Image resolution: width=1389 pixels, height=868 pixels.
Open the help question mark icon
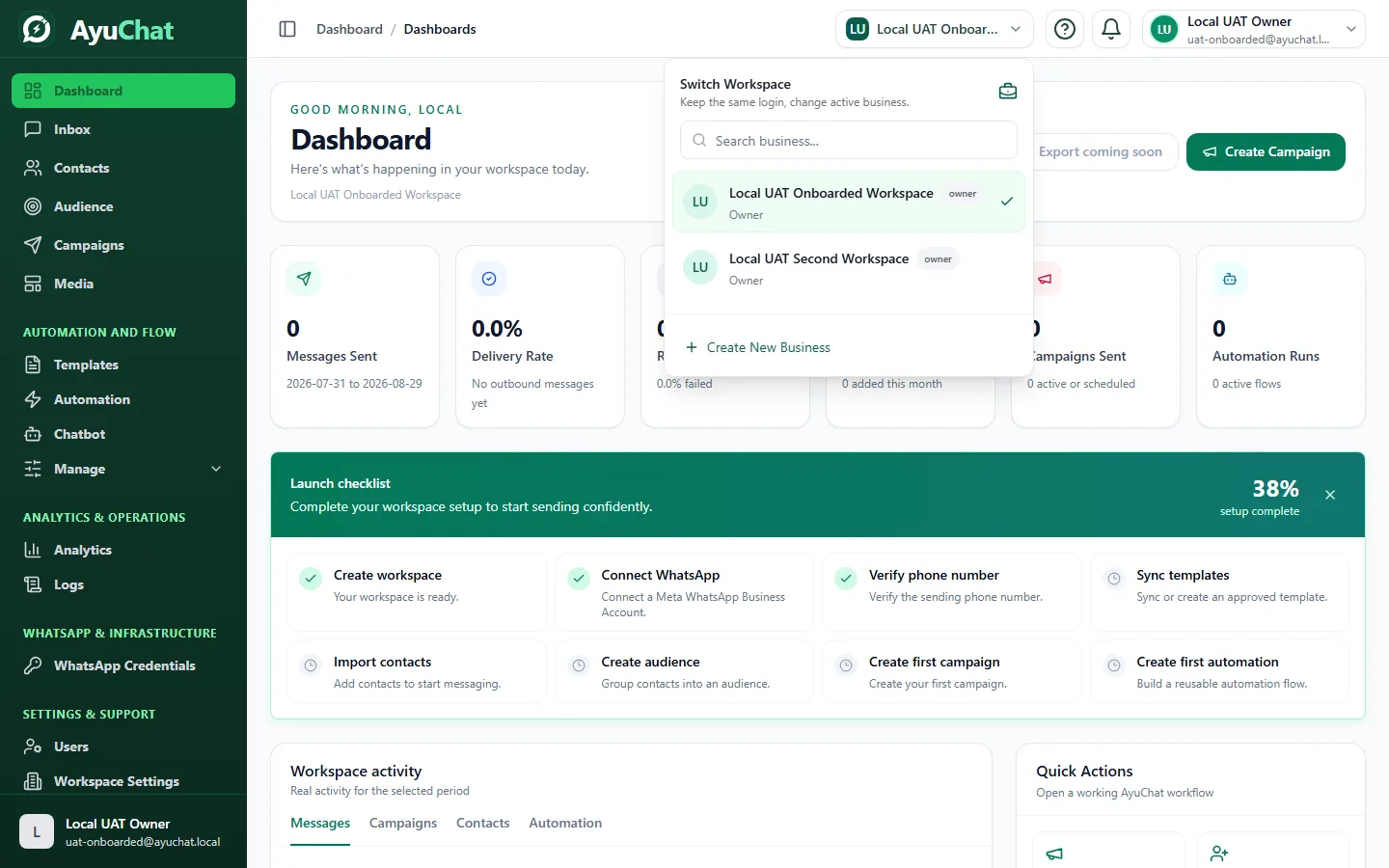click(x=1065, y=29)
